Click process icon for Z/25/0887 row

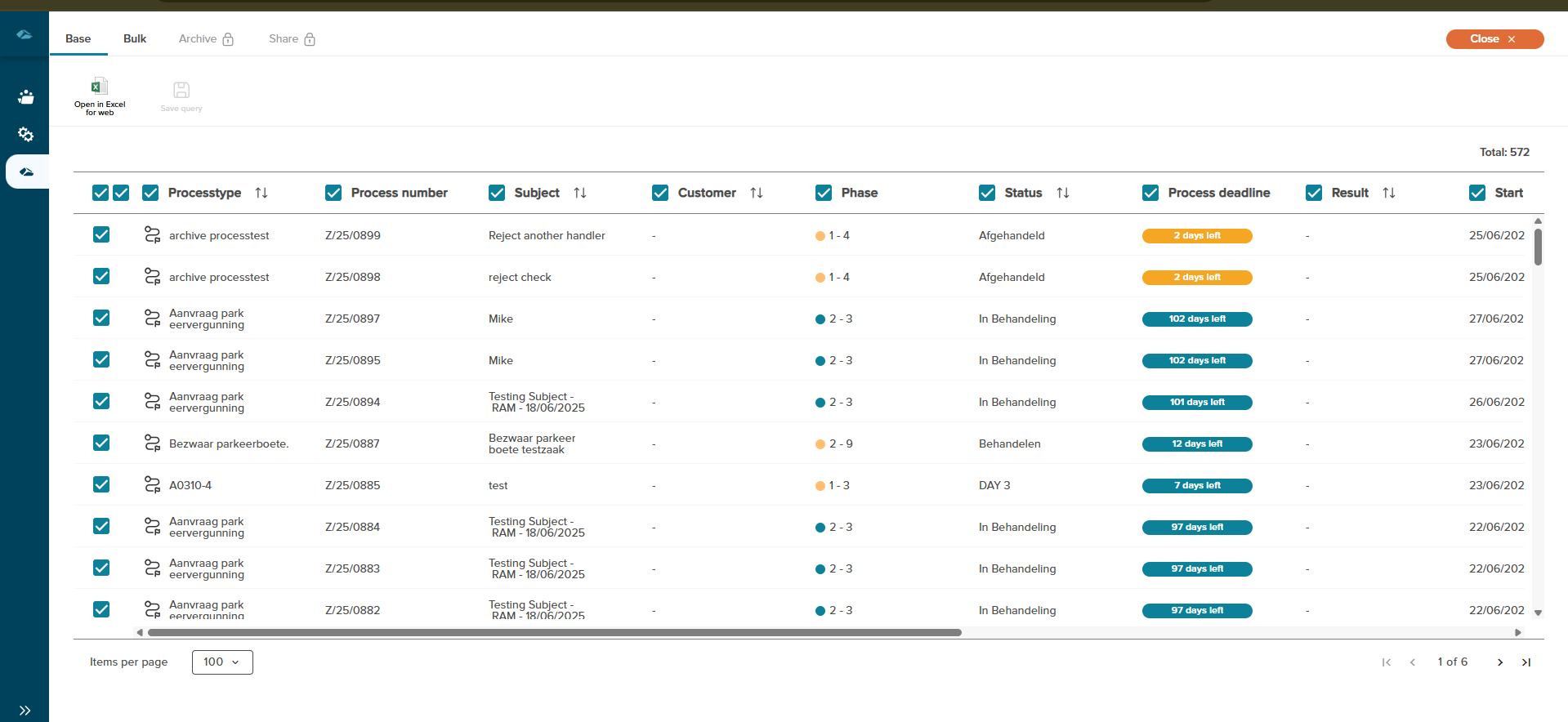tap(152, 443)
